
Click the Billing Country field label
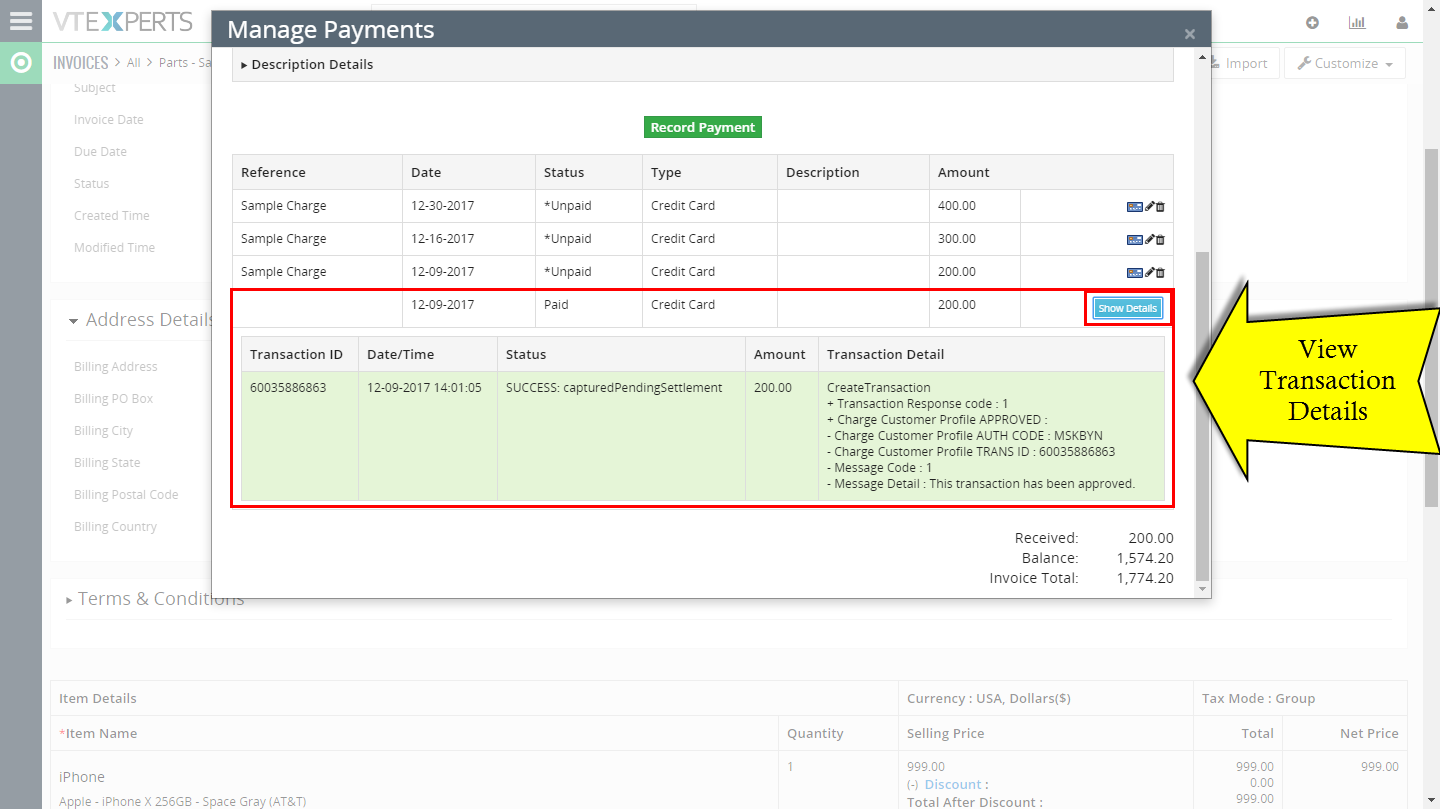pos(115,527)
